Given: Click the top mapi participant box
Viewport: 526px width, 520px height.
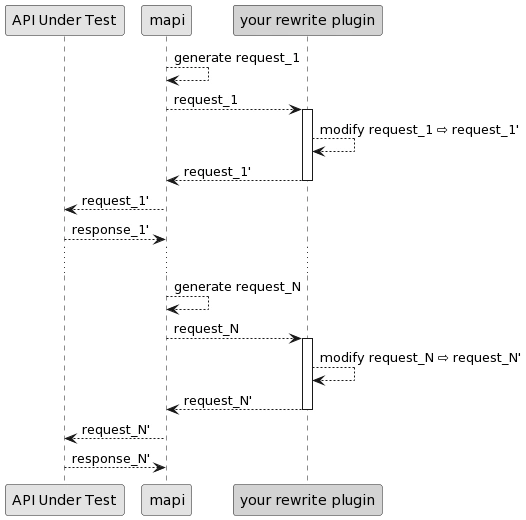Looking at the screenshot, I should click(166, 20).
